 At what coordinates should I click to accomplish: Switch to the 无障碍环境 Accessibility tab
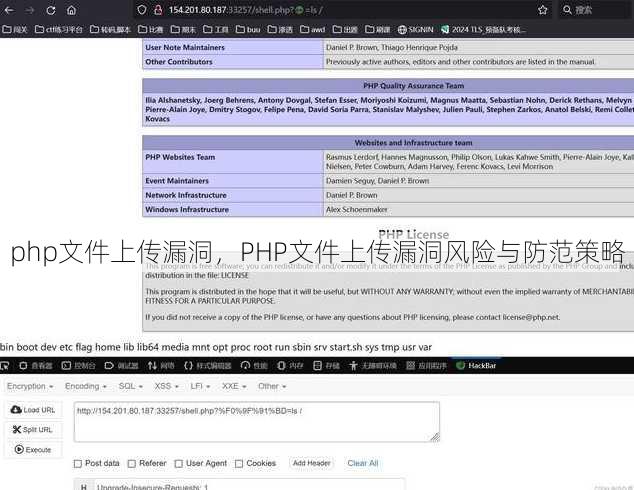pyautogui.click(x=373, y=366)
